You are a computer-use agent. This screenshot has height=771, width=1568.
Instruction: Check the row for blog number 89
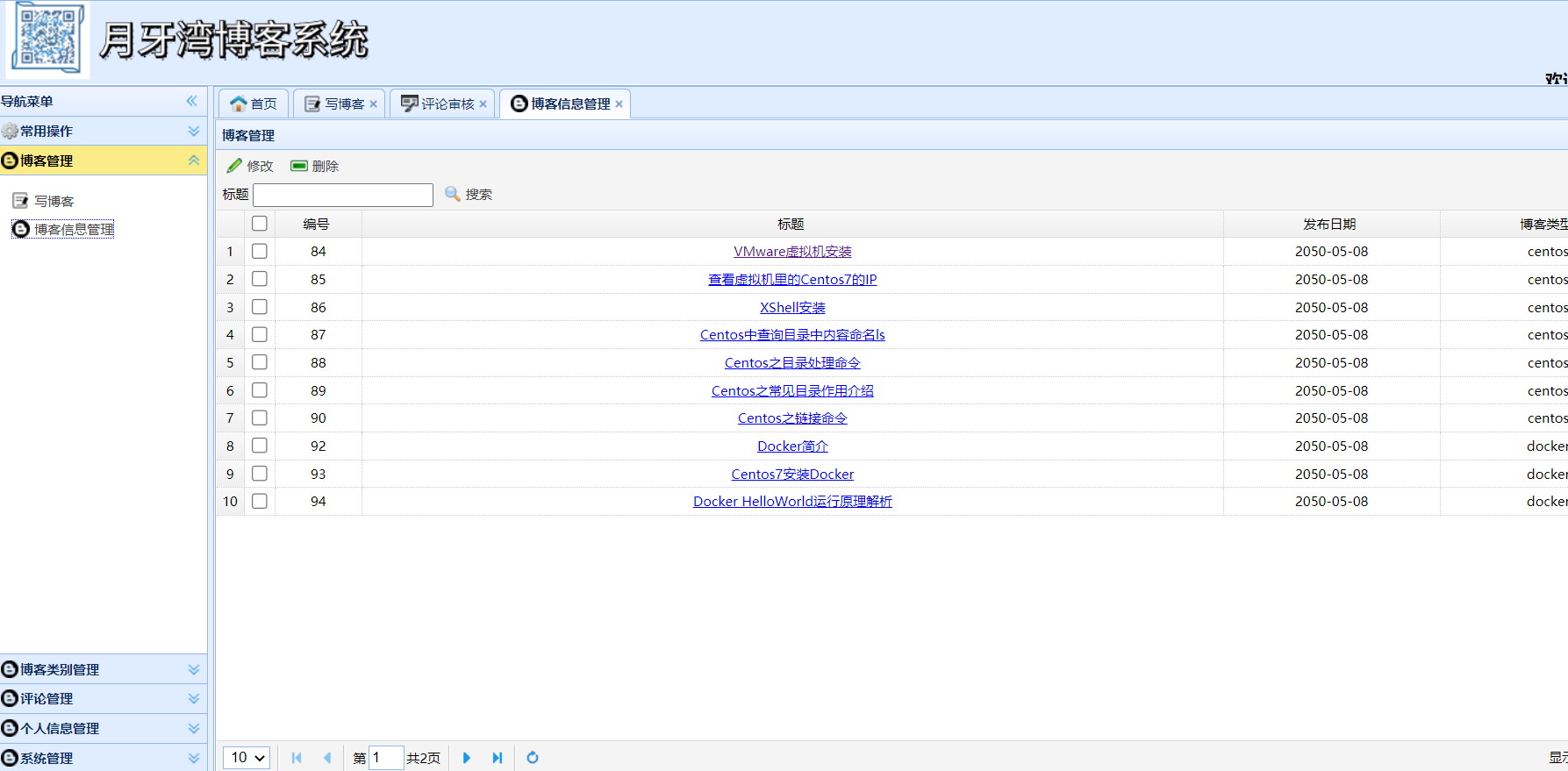[x=260, y=390]
